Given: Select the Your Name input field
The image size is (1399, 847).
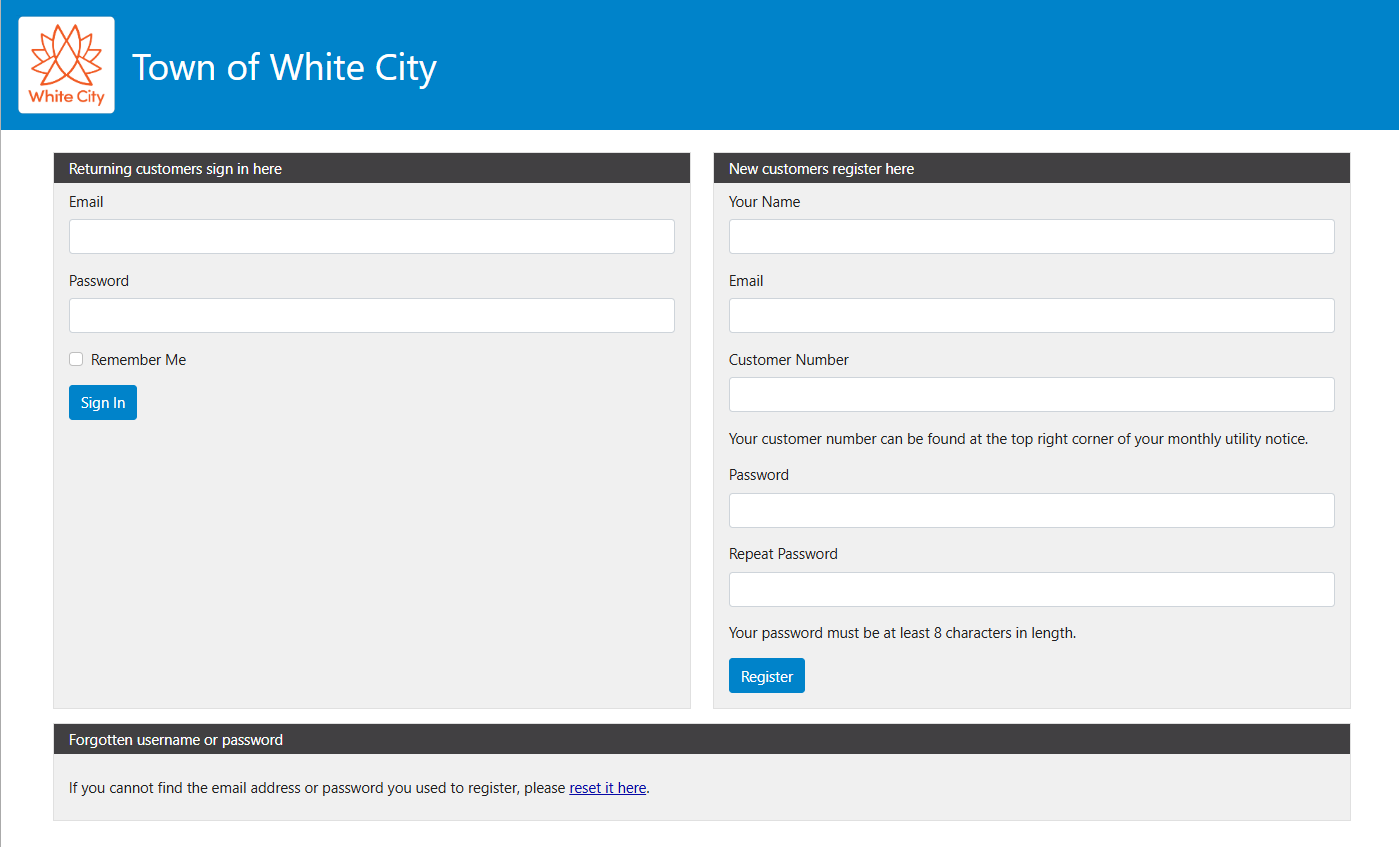Looking at the screenshot, I should click(1031, 237).
